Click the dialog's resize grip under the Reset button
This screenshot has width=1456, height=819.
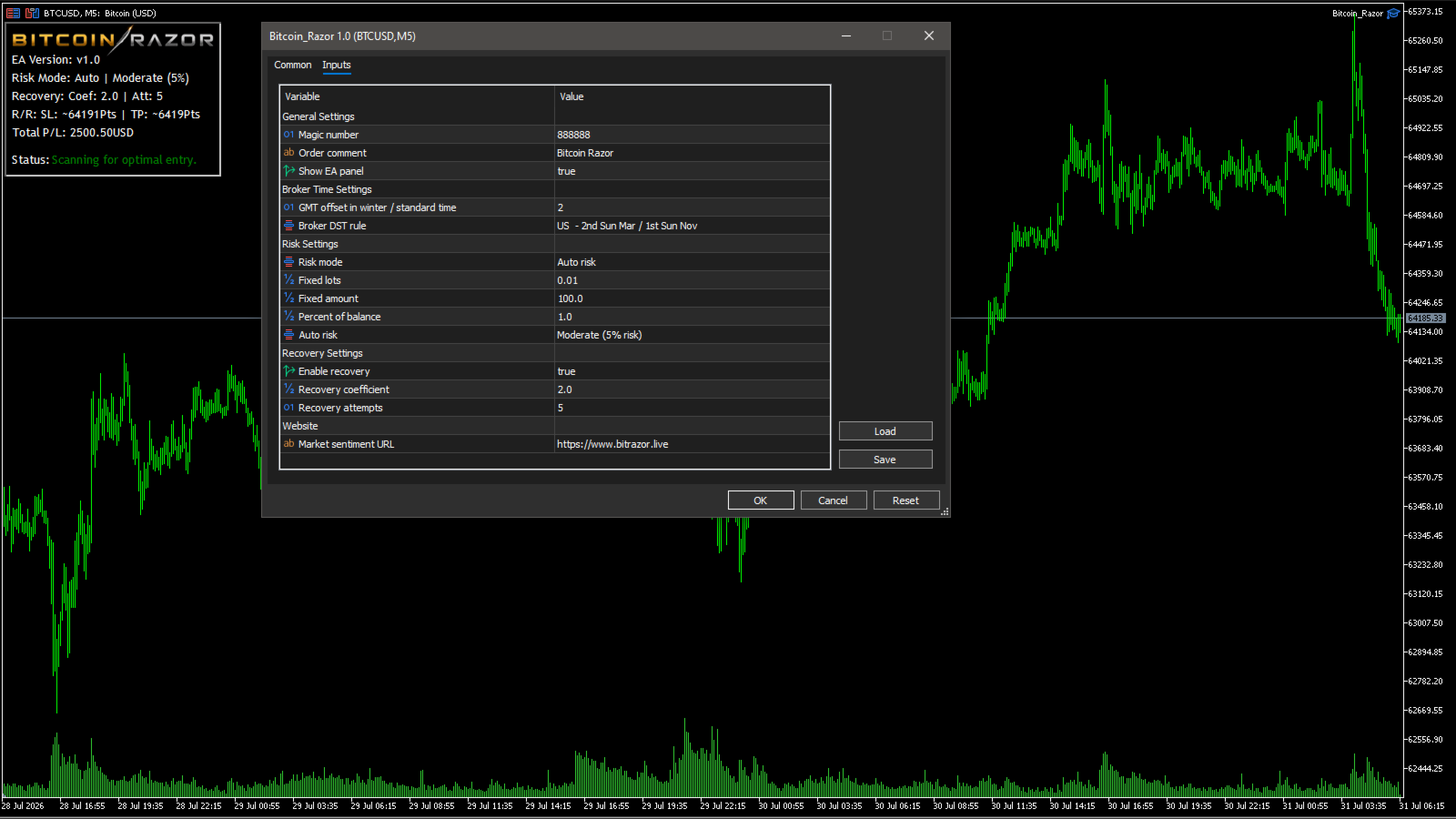click(x=945, y=512)
